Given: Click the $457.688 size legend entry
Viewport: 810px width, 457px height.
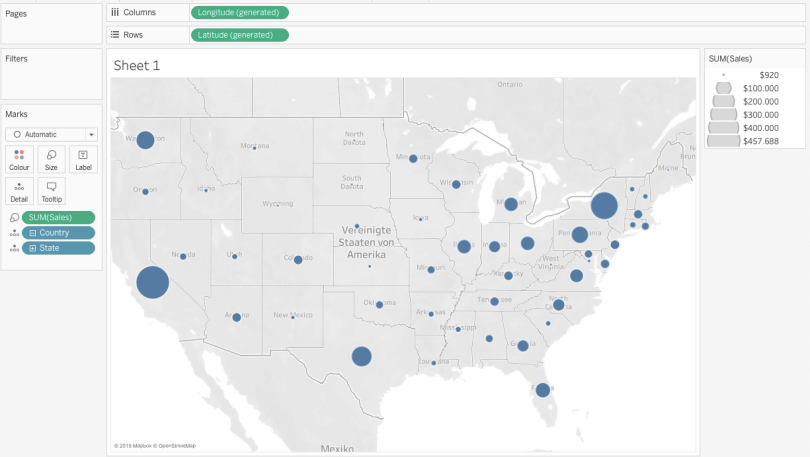Looking at the screenshot, I should (x=743, y=141).
